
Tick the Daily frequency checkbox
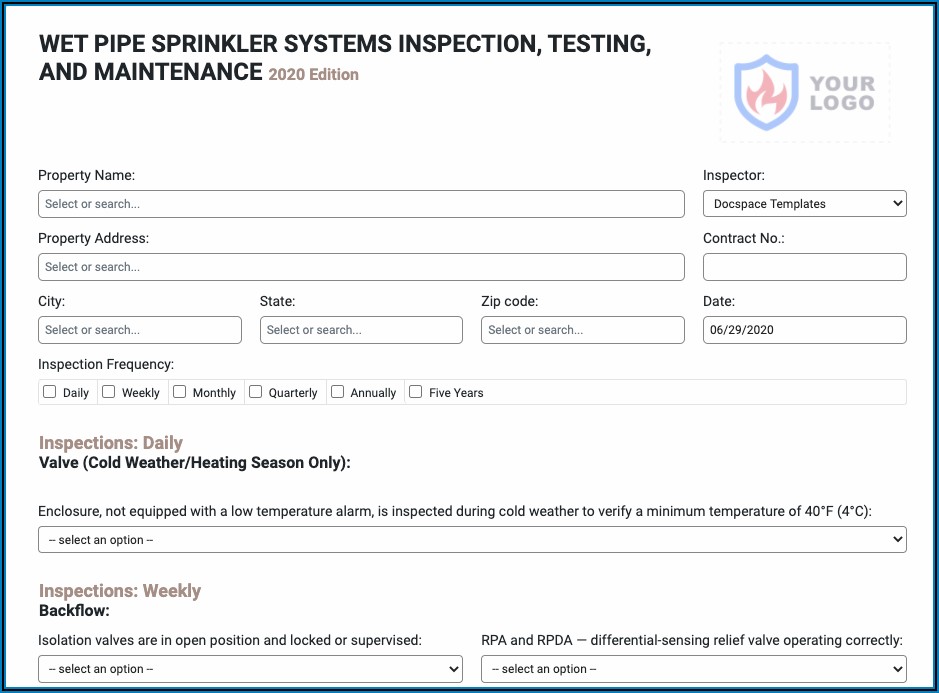[50, 392]
